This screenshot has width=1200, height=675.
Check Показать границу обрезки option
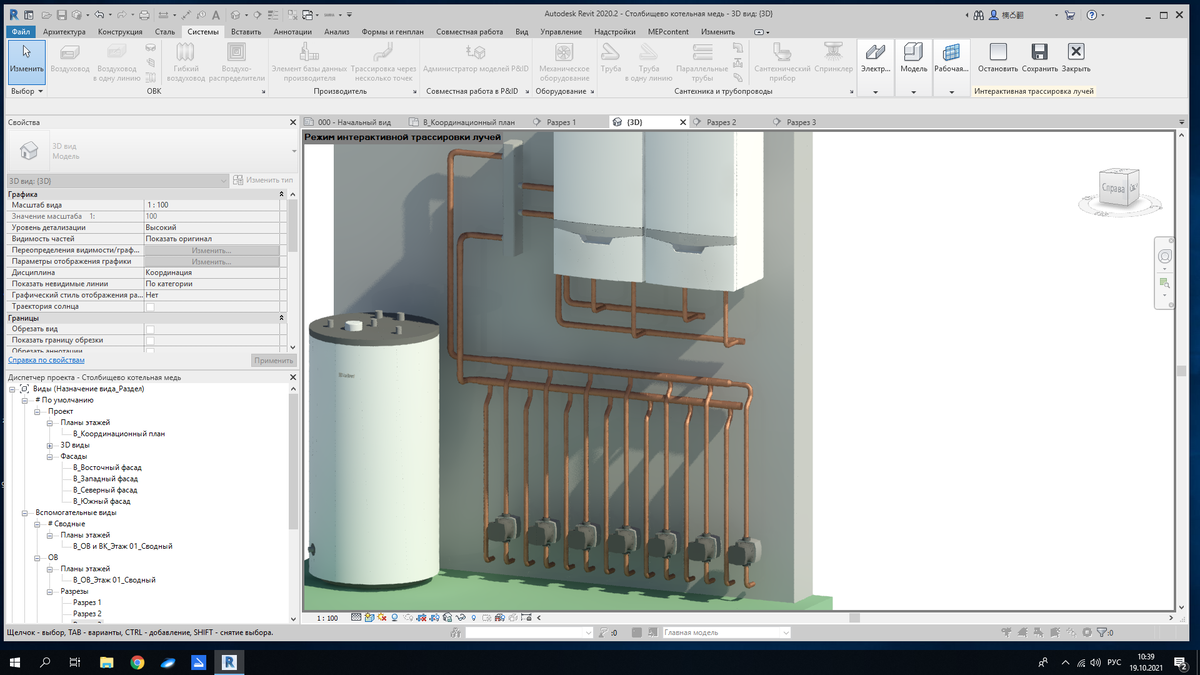coord(150,340)
